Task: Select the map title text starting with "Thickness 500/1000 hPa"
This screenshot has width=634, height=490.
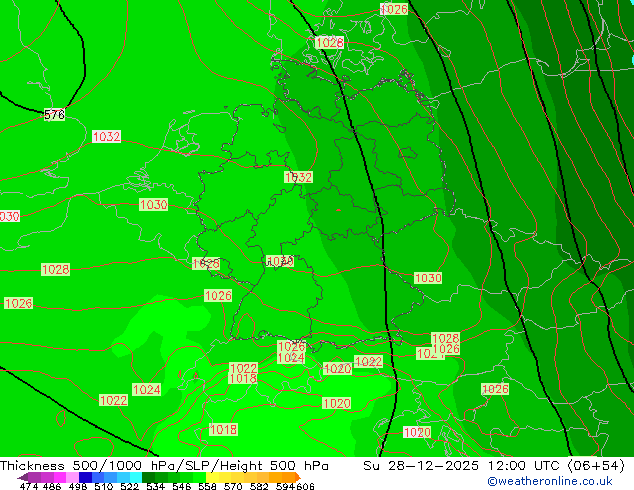Action: (x=164, y=466)
